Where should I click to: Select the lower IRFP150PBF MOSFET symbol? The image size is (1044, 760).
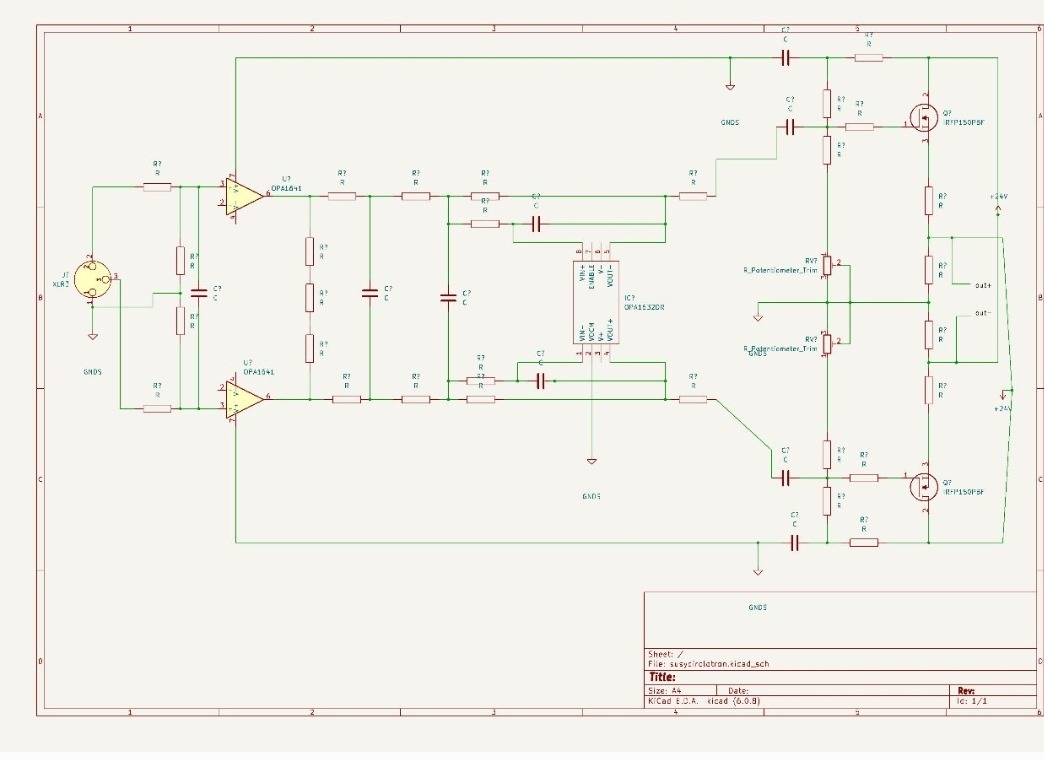pyautogui.click(x=924, y=486)
